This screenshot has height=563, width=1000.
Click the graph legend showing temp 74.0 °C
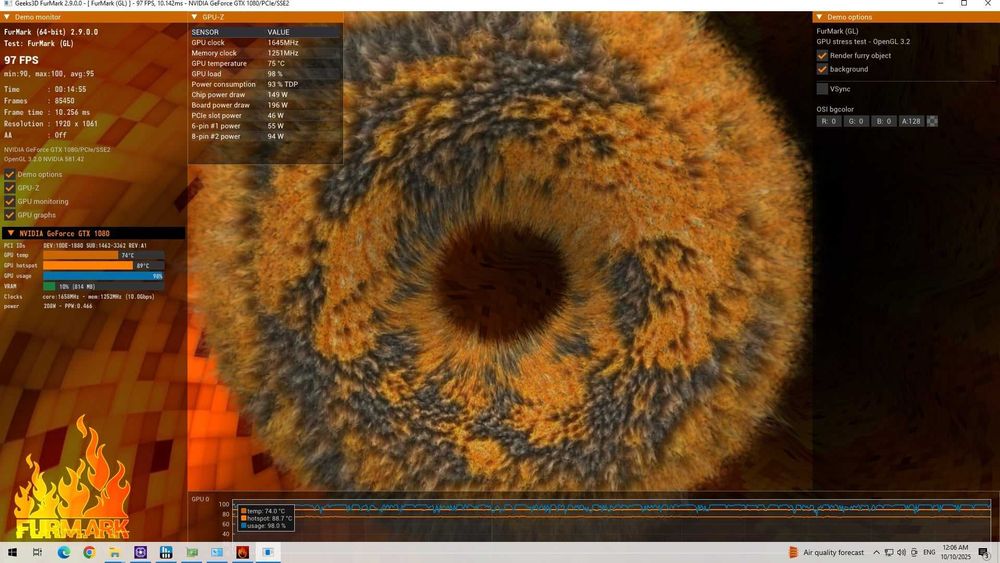click(x=265, y=518)
